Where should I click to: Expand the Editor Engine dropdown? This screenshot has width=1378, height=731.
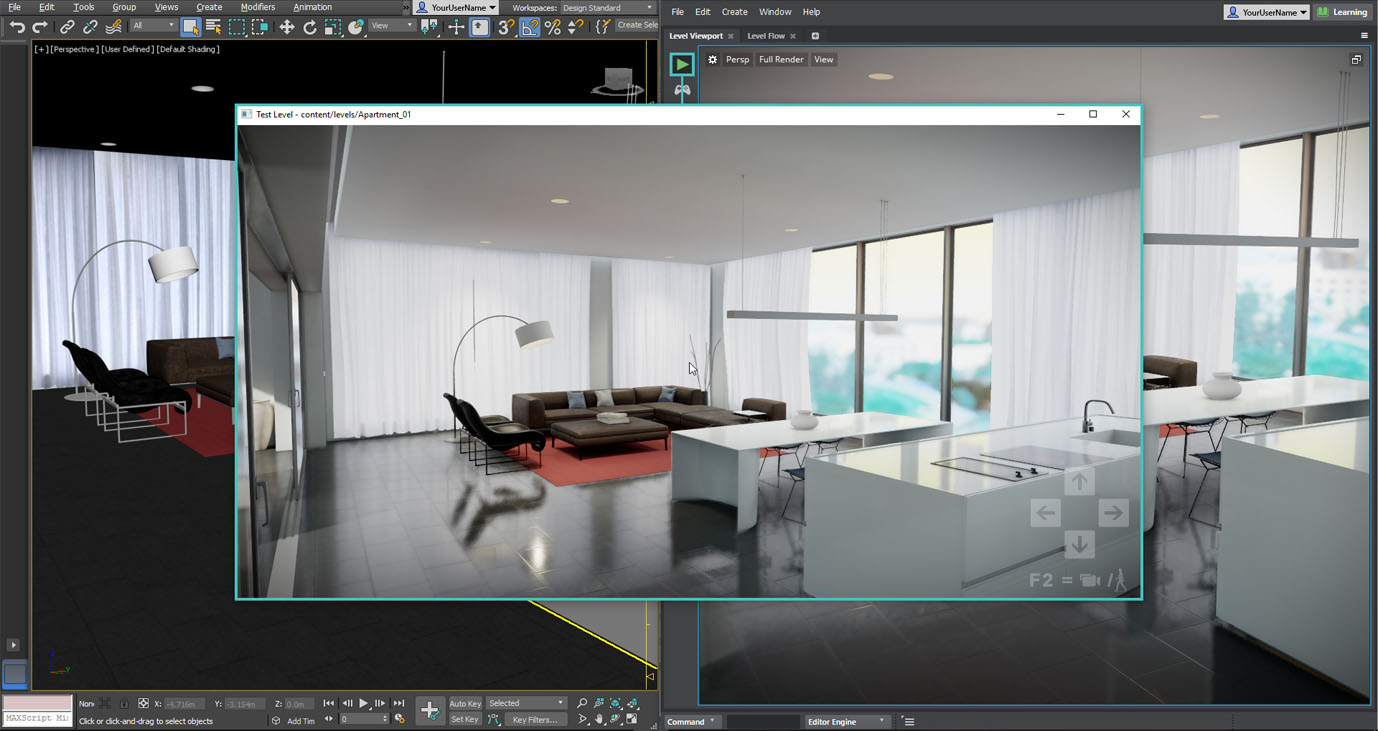[846, 721]
